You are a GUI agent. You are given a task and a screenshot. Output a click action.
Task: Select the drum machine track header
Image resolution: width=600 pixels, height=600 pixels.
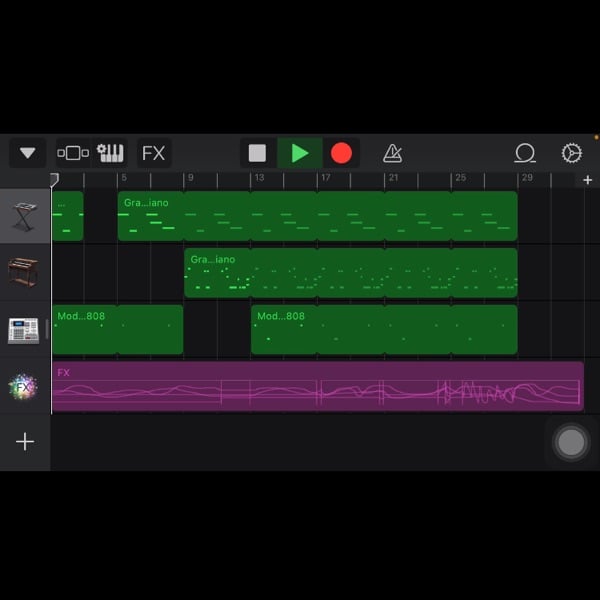(24, 330)
